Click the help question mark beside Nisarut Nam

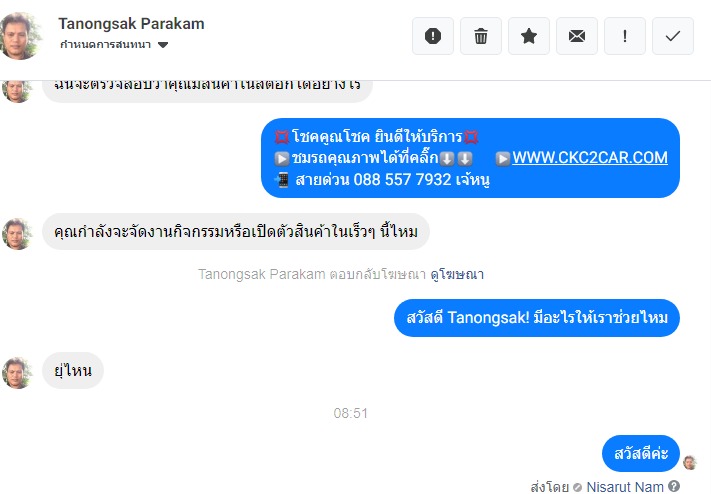click(674, 486)
